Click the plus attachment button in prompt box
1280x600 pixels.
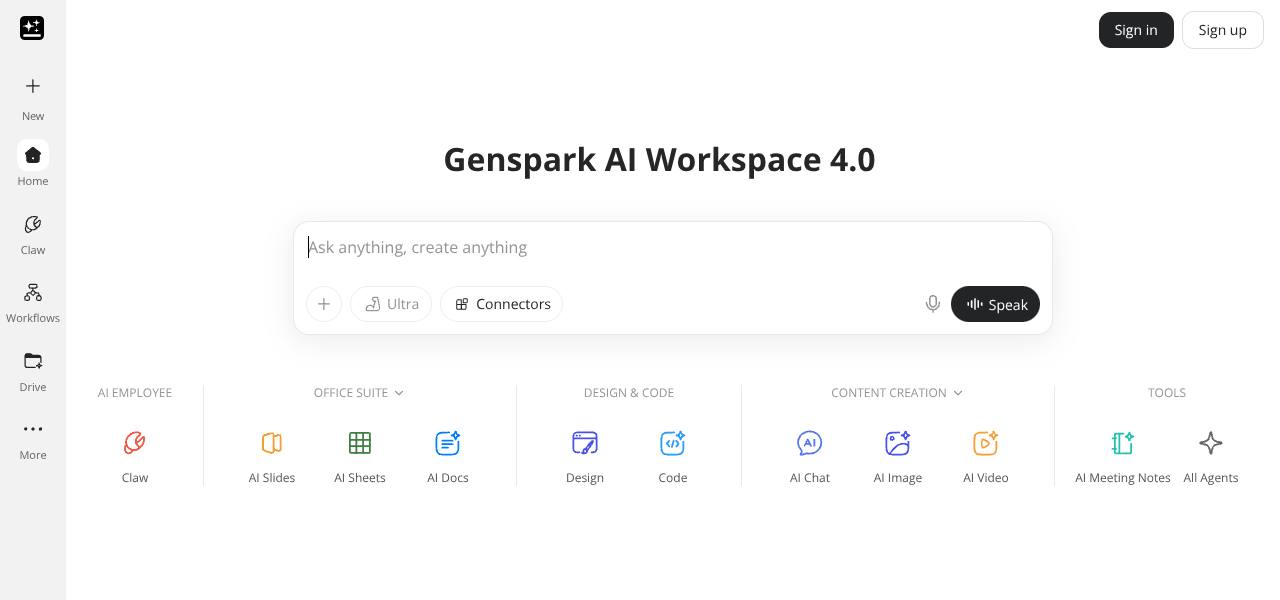click(324, 304)
